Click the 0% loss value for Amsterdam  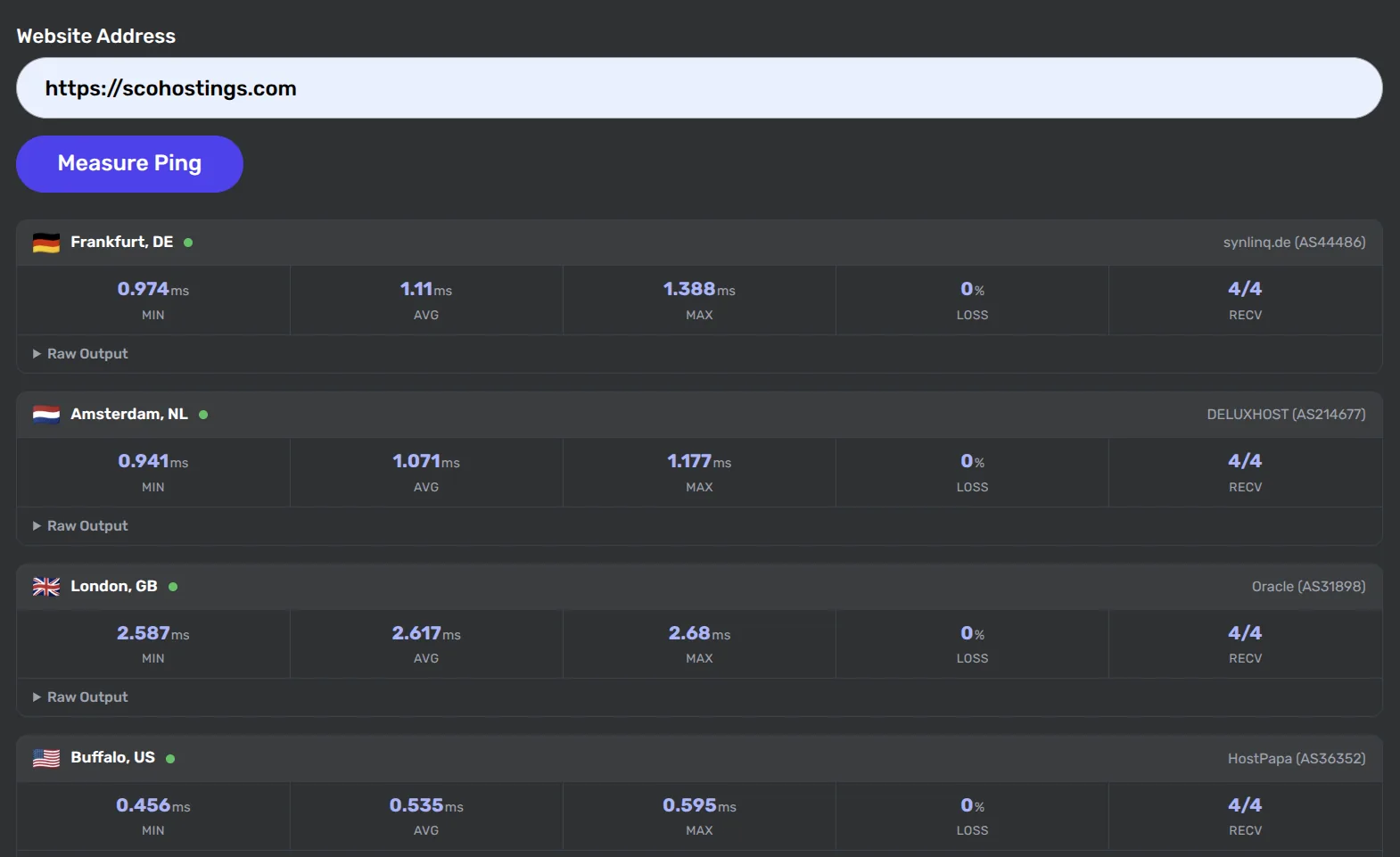pyautogui.click(x=972, y=461)
